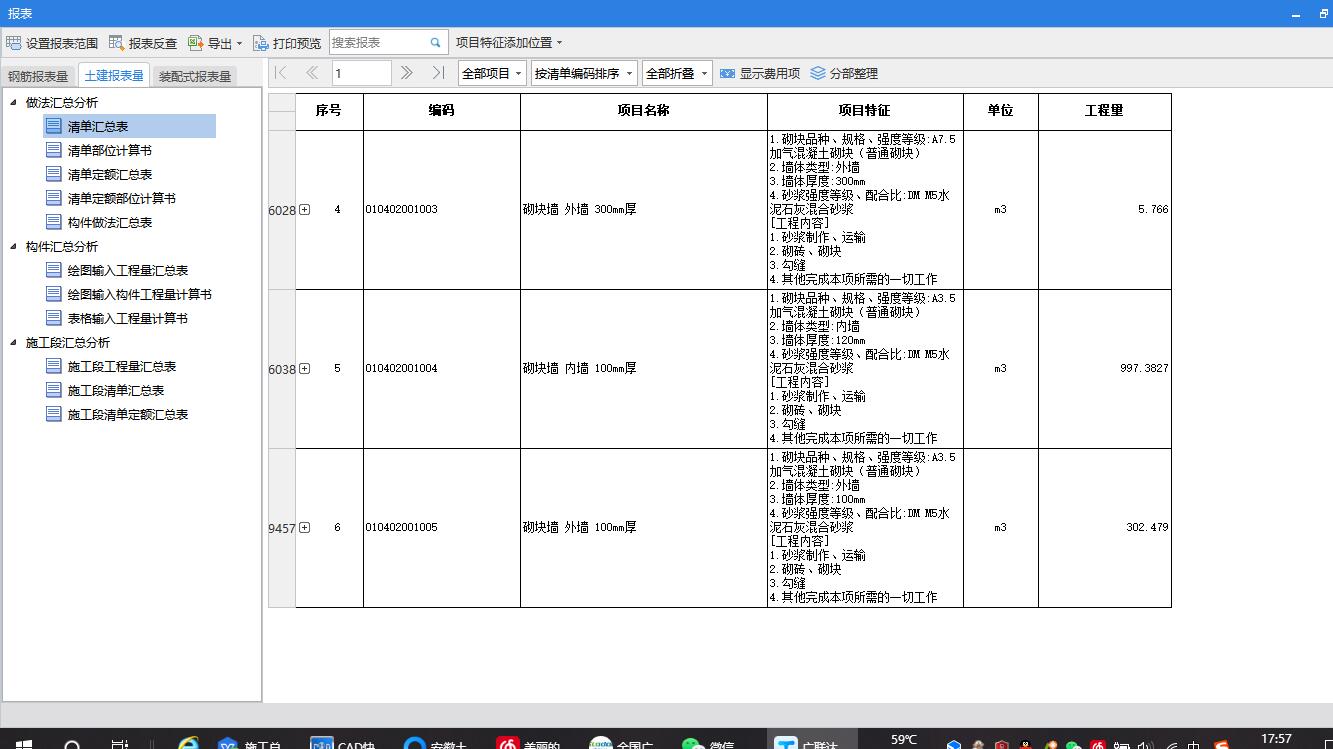This screenshot has width=1333, height=749.
Task: Open 项目特征添加位置 dropdown
Action: [x=509, y=43]
